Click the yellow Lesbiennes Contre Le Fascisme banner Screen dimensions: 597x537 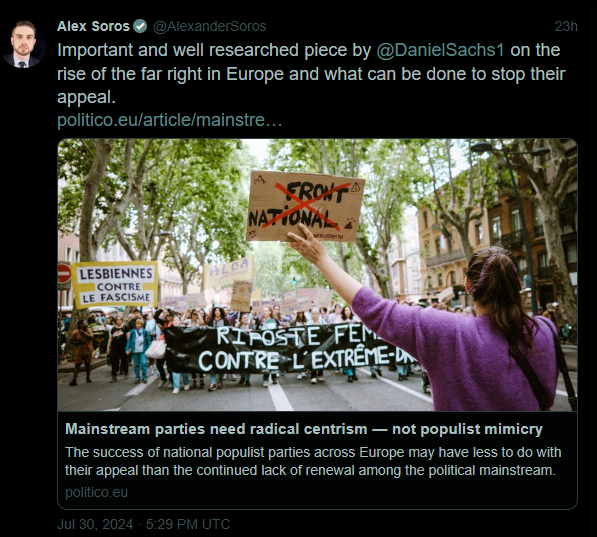pos(115,284)
